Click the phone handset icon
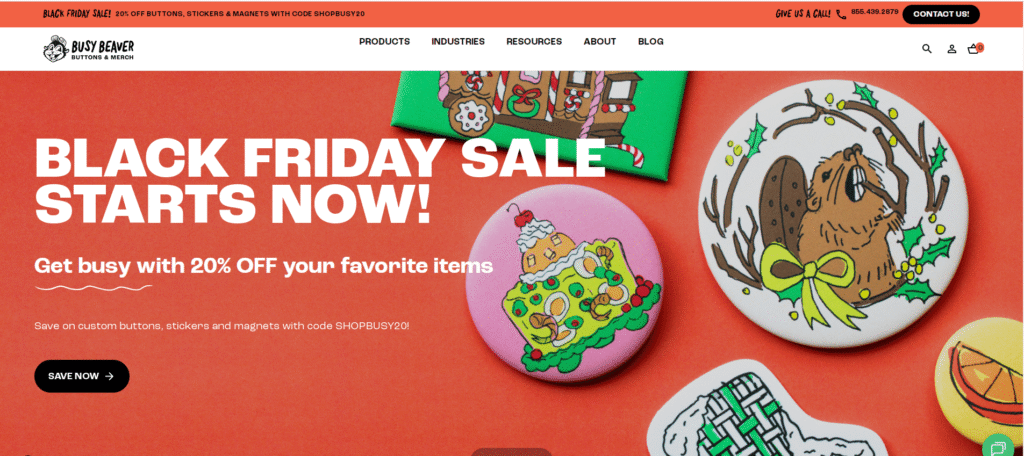1024x456 pixels. pos(841,14)
